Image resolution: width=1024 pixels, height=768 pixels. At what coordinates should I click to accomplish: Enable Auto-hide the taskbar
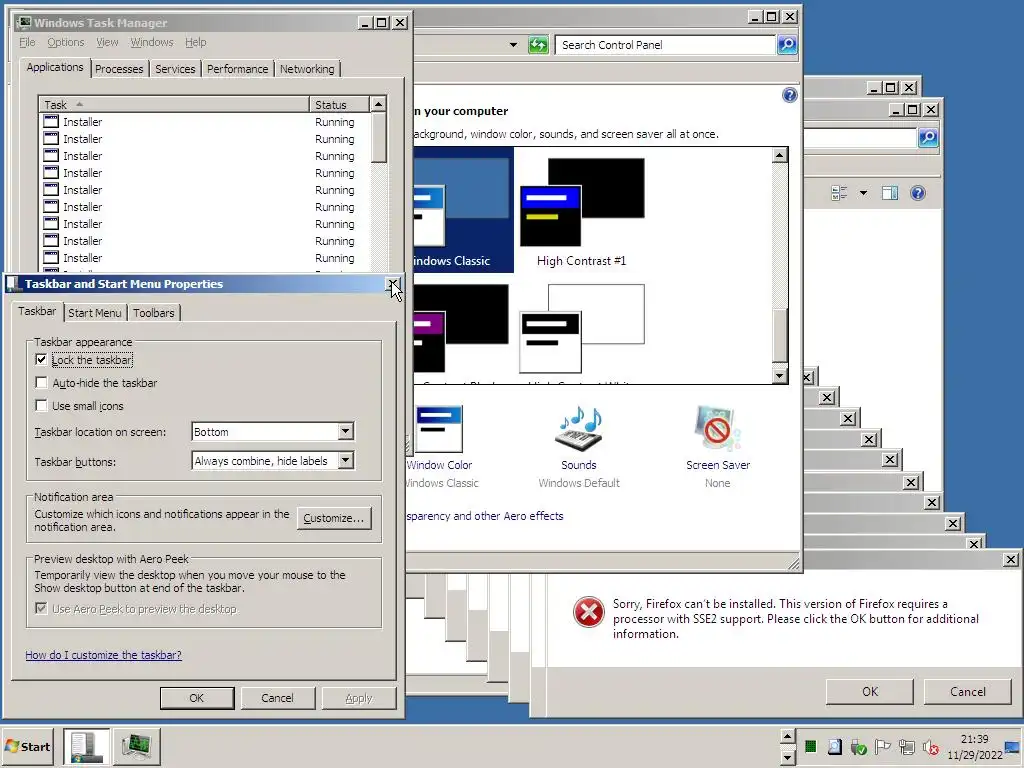coord(41,383)
